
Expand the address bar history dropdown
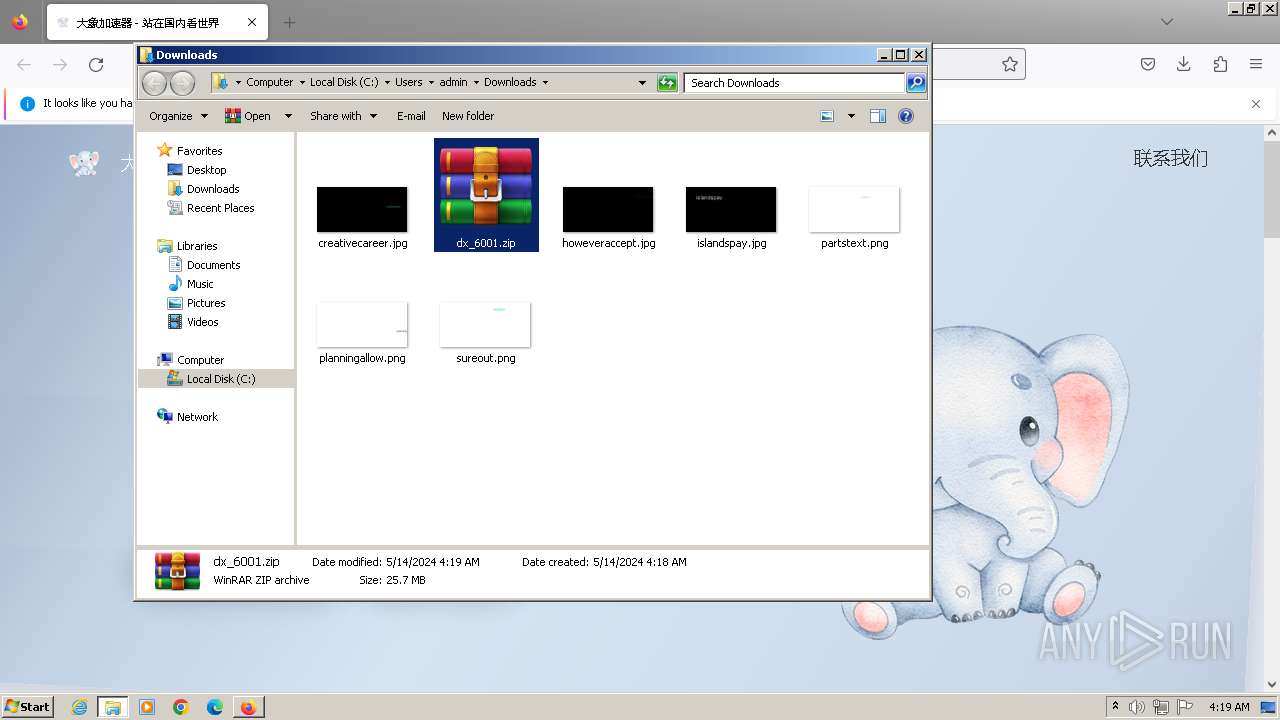coord(642,83)
